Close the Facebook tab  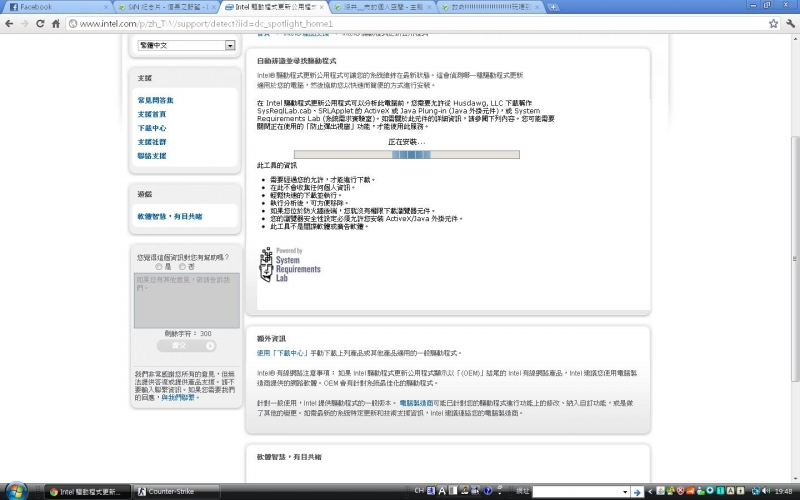click(106, 7)
